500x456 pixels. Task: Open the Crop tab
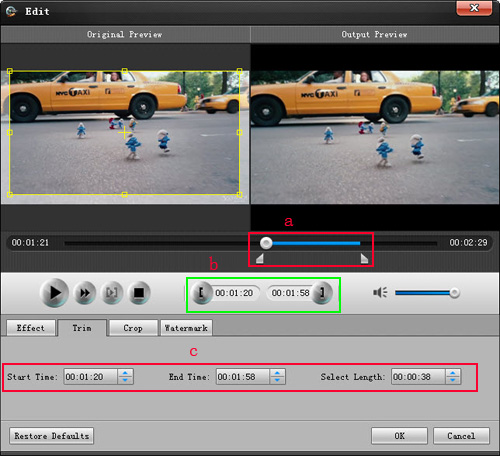133,328
